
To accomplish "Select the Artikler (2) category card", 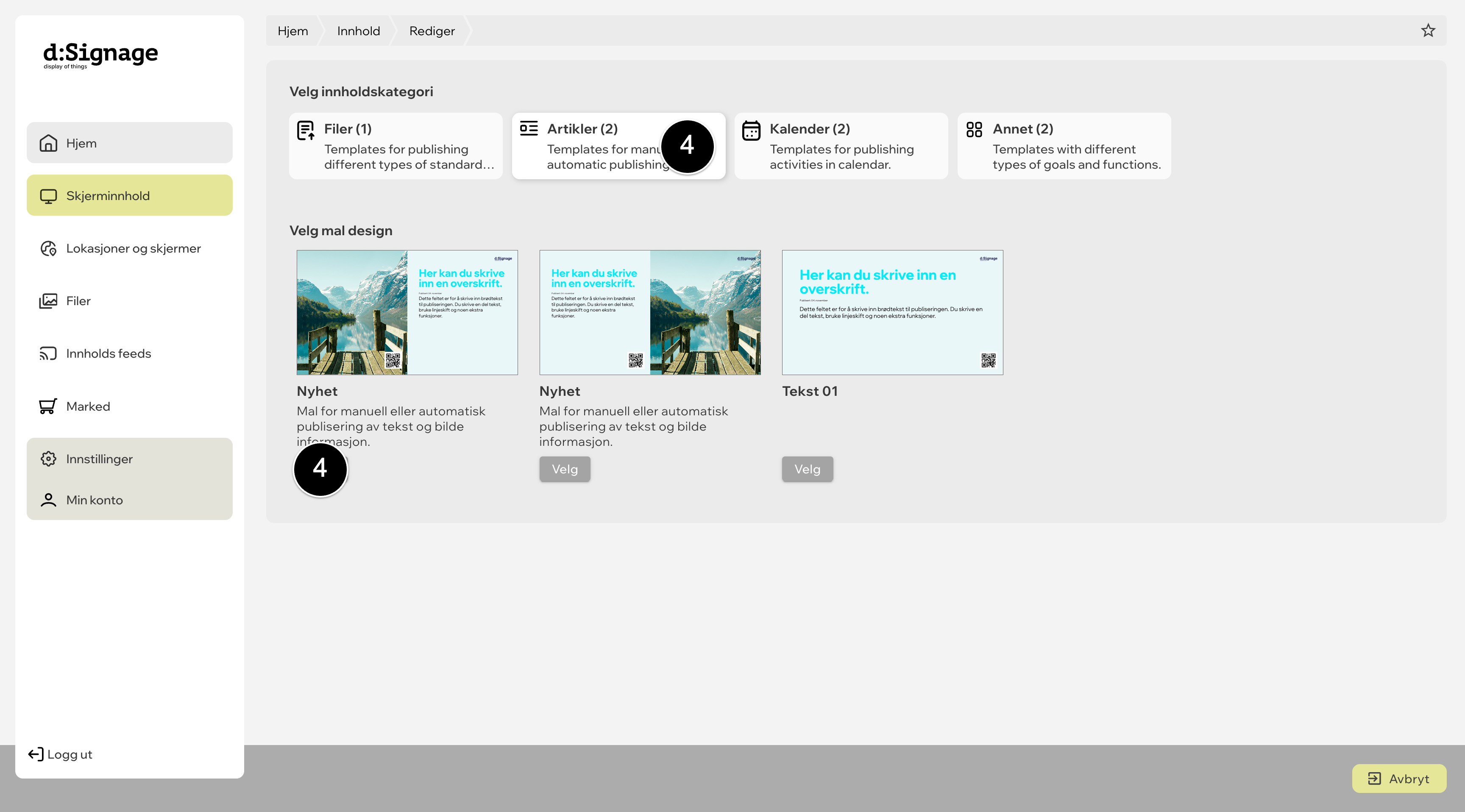I will 619,146.
